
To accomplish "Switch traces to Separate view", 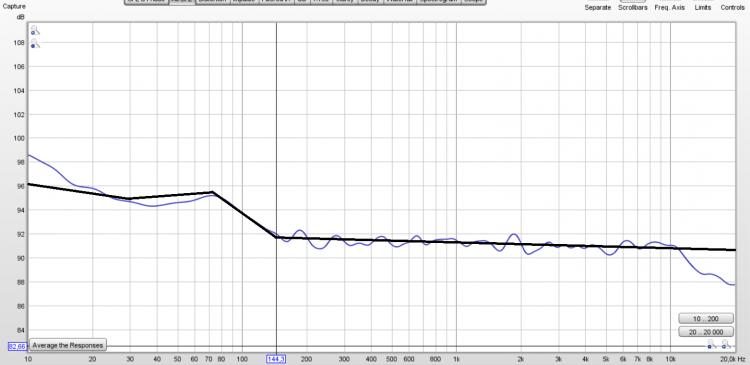I will tap(598, 8).
